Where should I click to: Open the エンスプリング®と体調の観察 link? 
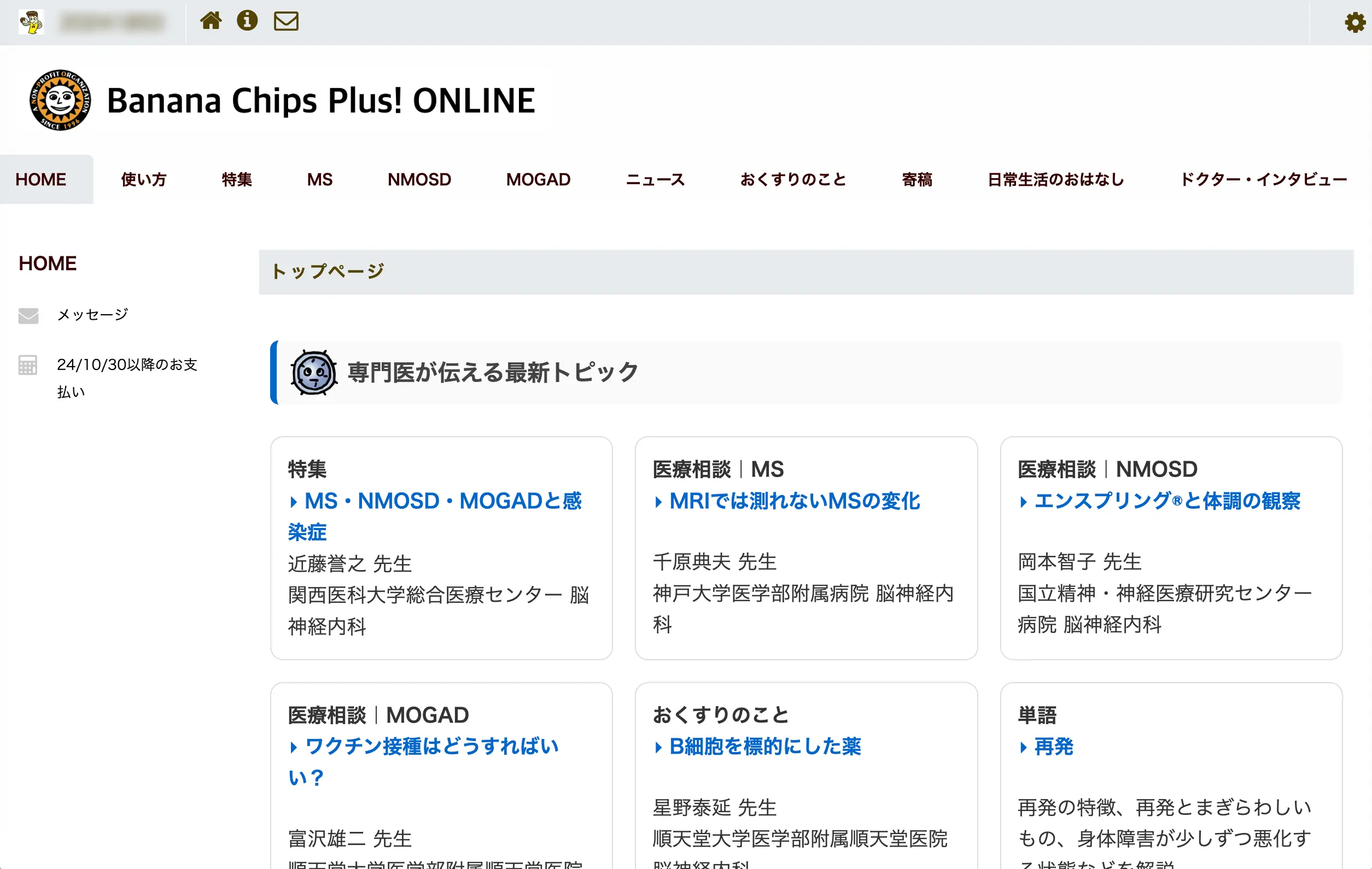[1166, 501]
